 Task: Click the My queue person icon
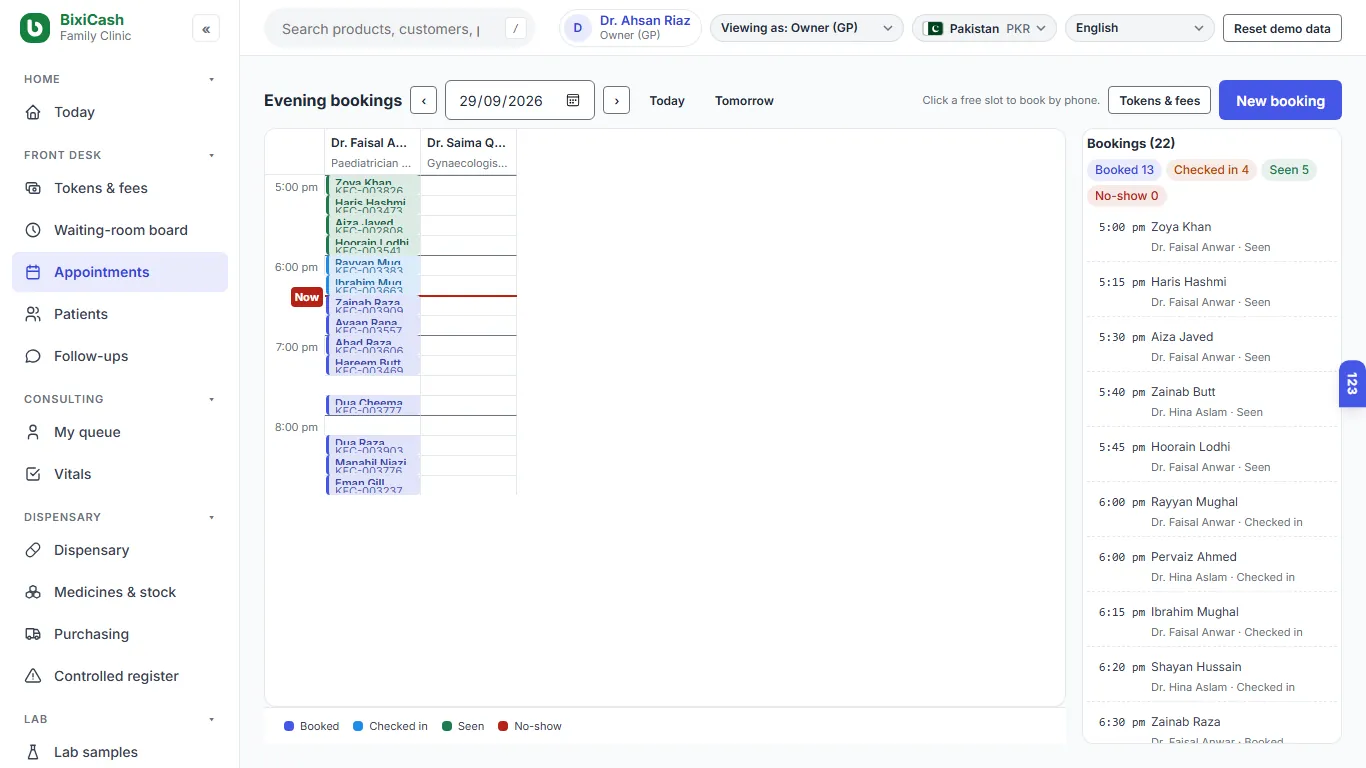(34, 432)
